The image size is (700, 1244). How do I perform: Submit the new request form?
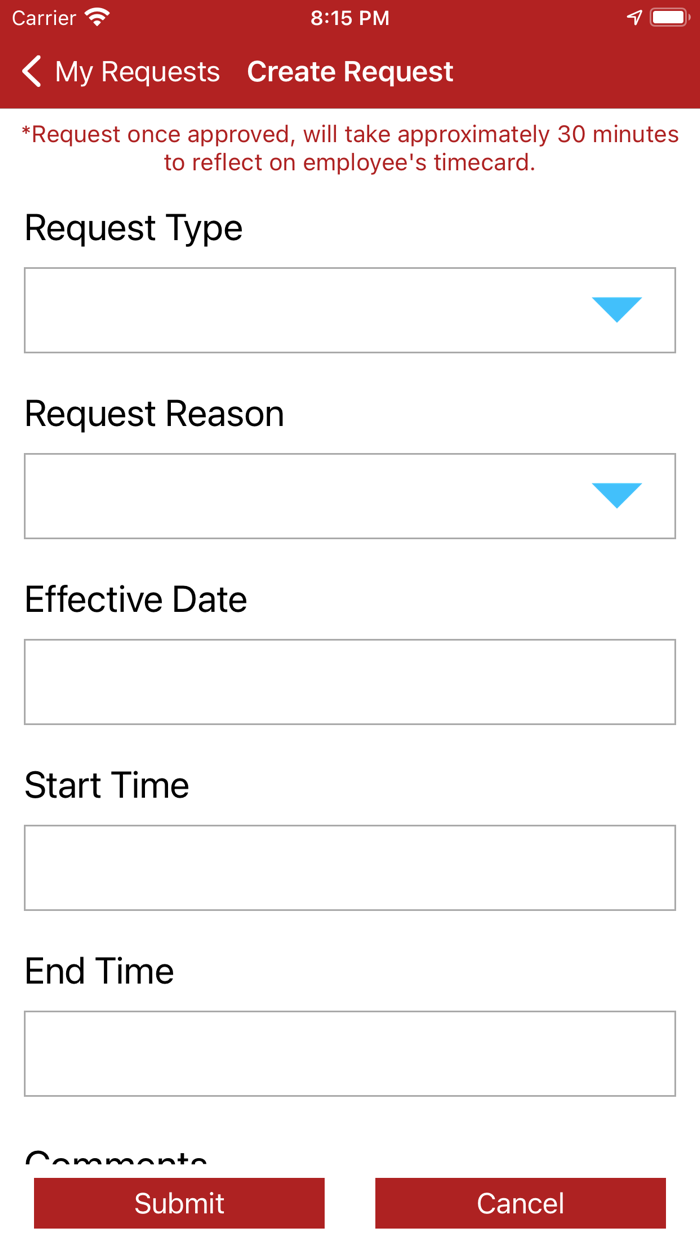(x=179, y=1203)
